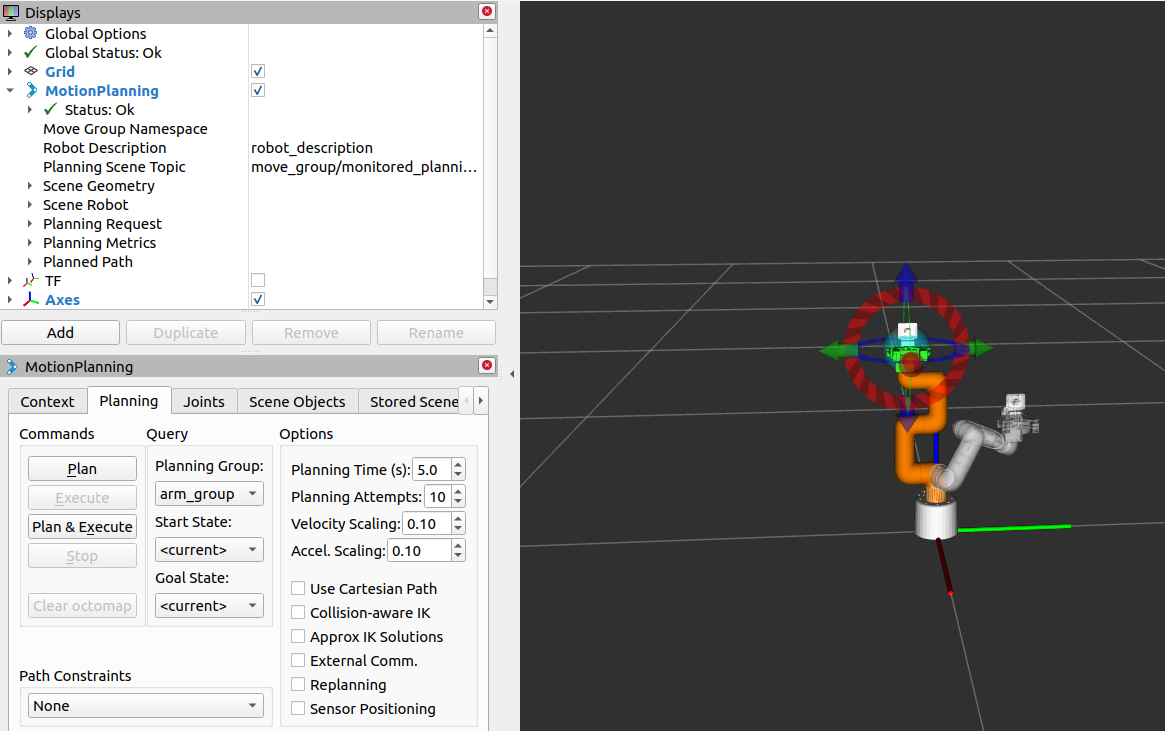The height and width of the screenshot is (731, 1165).
Task: Enable Sensor Positioning checkbox
Action: tap(298, 709)
